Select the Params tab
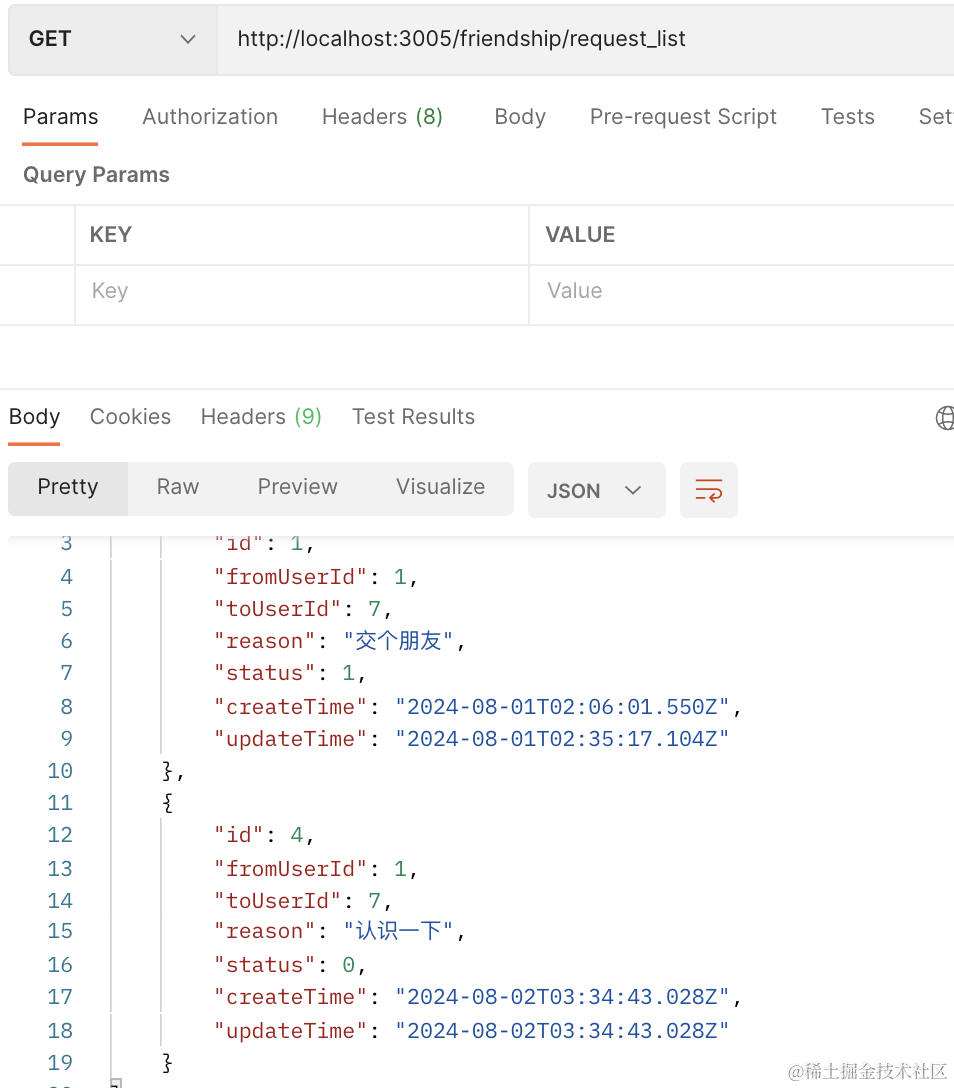Screen dimensions: 954x1088 tap(61, 117)
